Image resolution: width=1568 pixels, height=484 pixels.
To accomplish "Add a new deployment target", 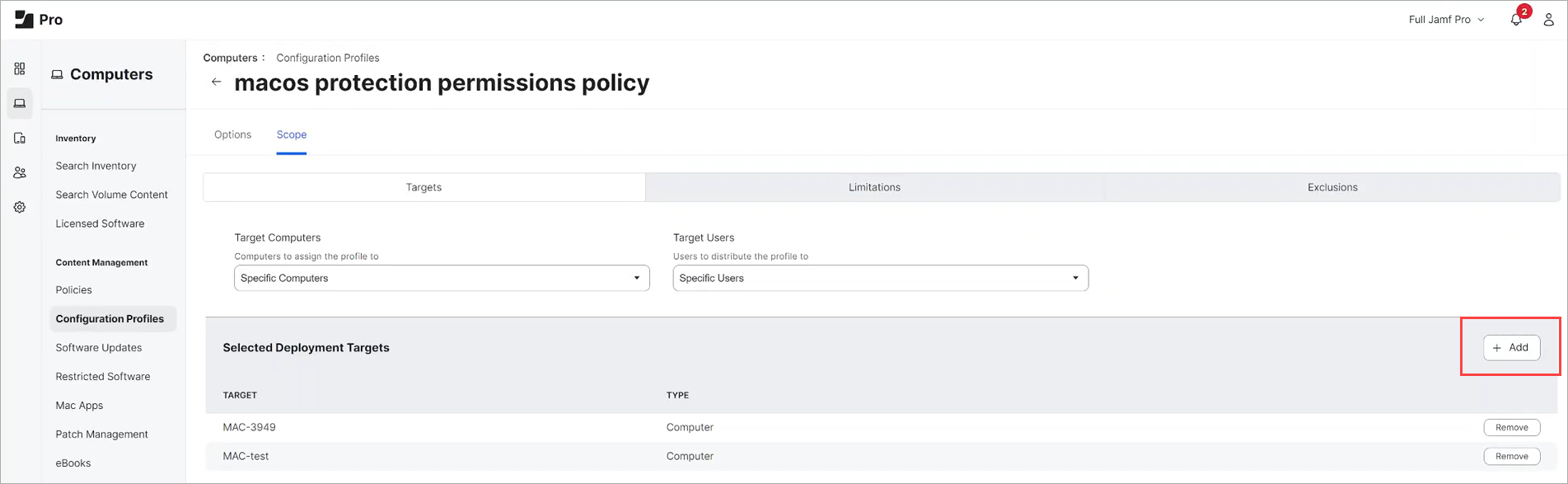I will coord(1511,347).
